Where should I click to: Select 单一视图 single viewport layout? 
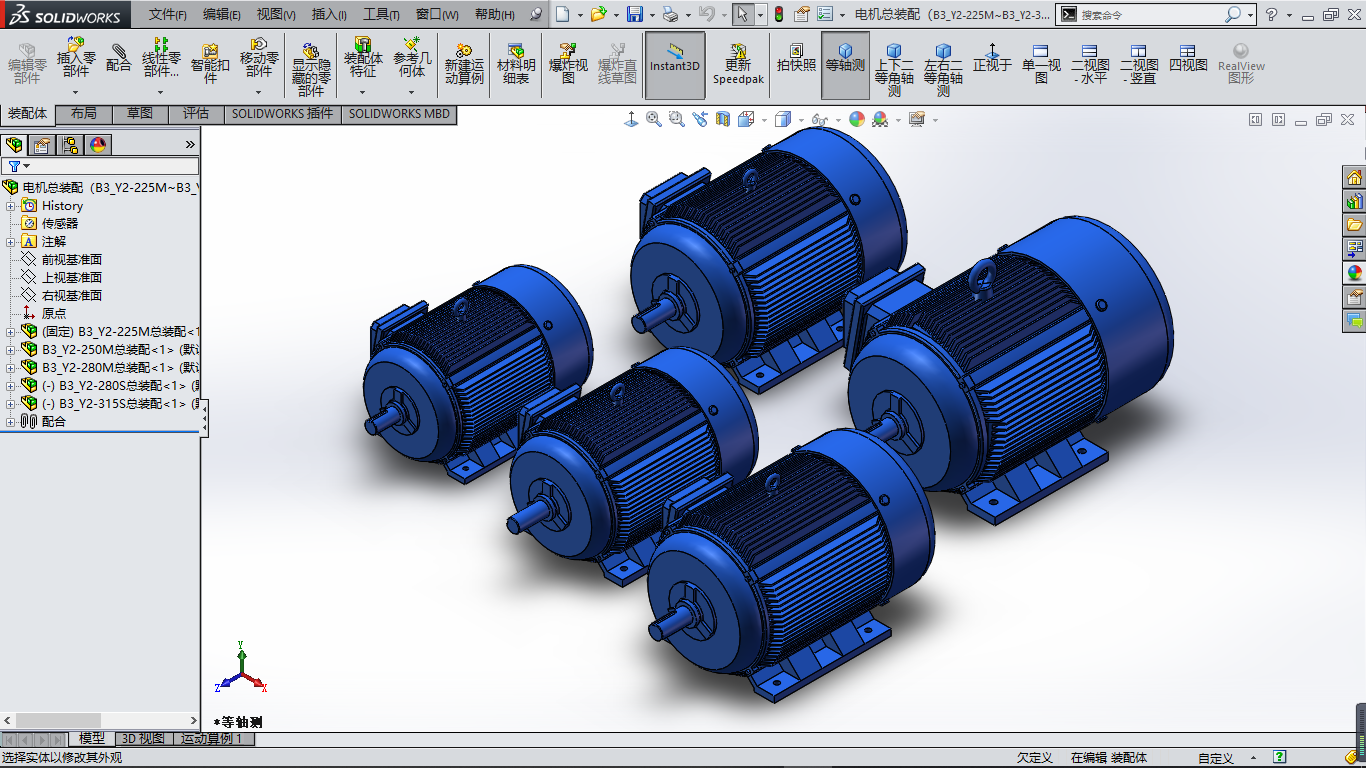tap(1041, 63)
